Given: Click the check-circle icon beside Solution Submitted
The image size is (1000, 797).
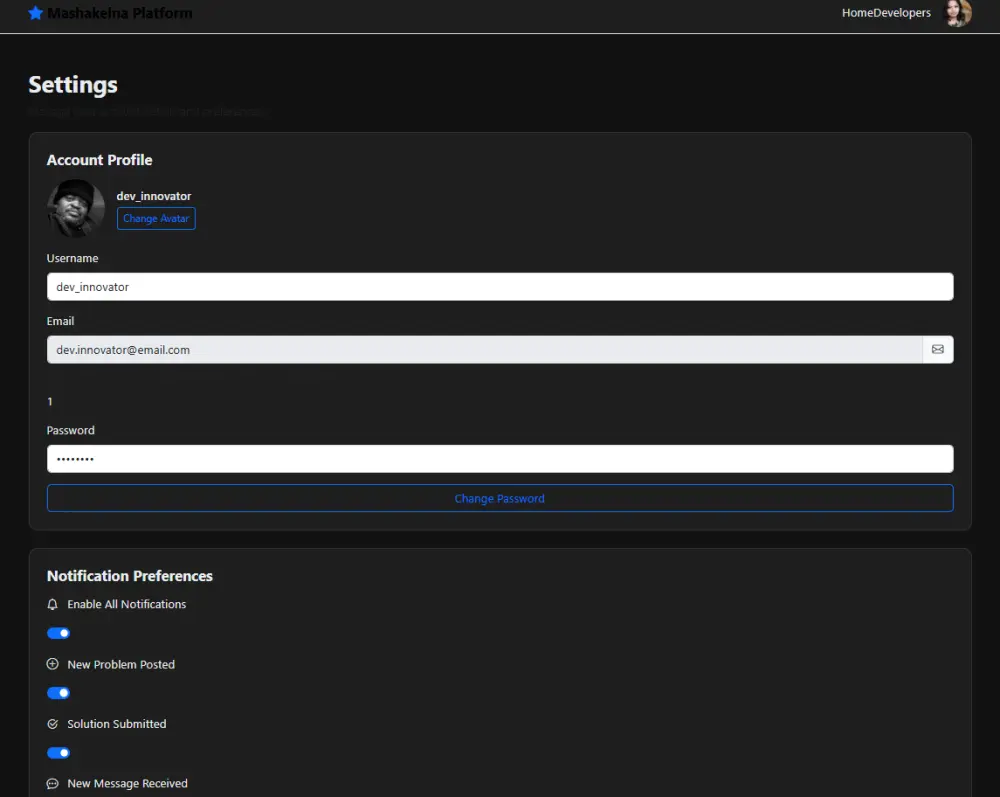Looking at the screenshot, I should coord(52,724).
